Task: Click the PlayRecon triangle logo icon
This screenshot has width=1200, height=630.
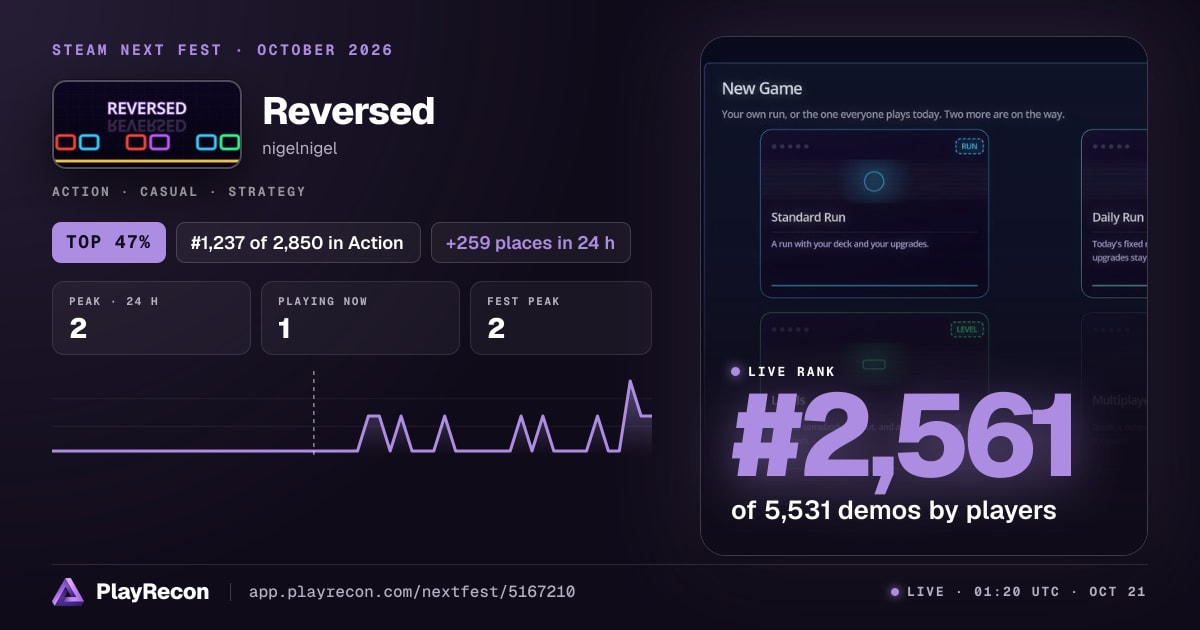Action: pyautogui.click(x=68, y=592)
